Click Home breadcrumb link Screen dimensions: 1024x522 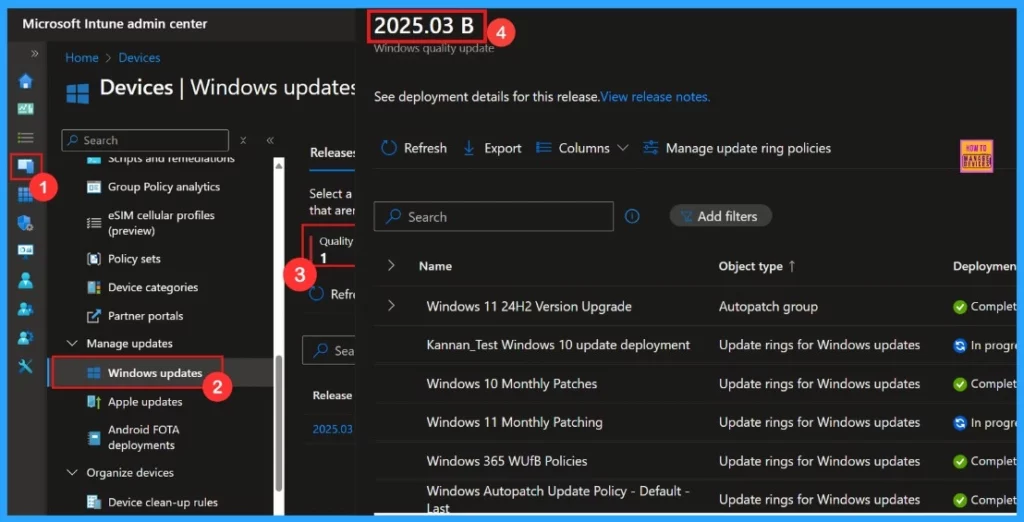[82, 57]
